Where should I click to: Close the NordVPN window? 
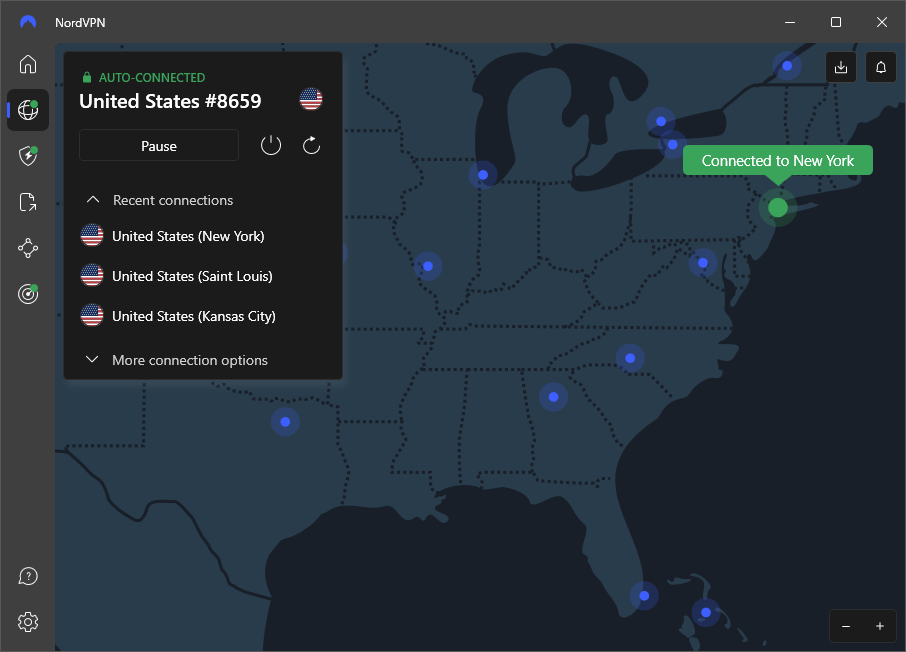881,22
